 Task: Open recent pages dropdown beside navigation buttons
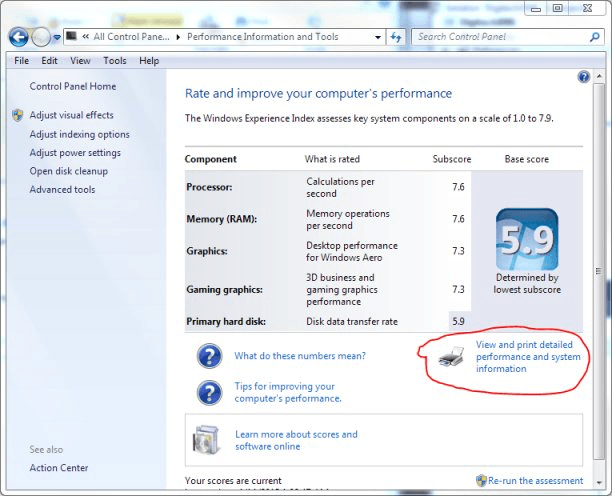tap(57, 37)
